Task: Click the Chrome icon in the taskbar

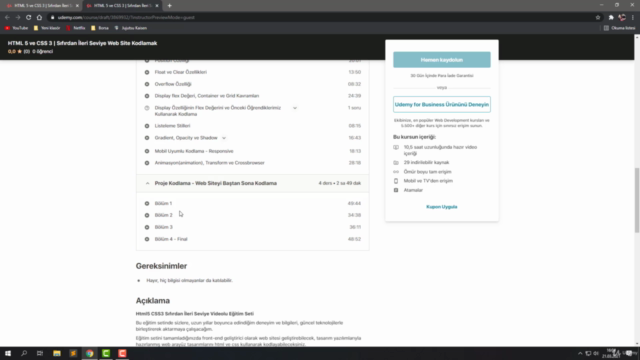Action: 89,353
